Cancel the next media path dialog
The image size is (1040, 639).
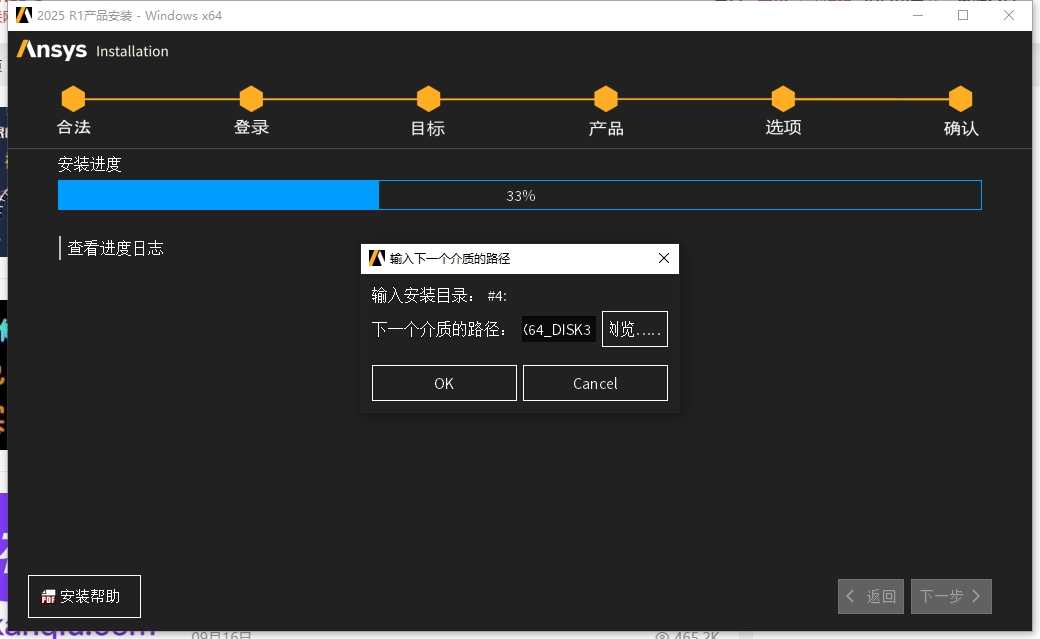[x=595, y=383]
